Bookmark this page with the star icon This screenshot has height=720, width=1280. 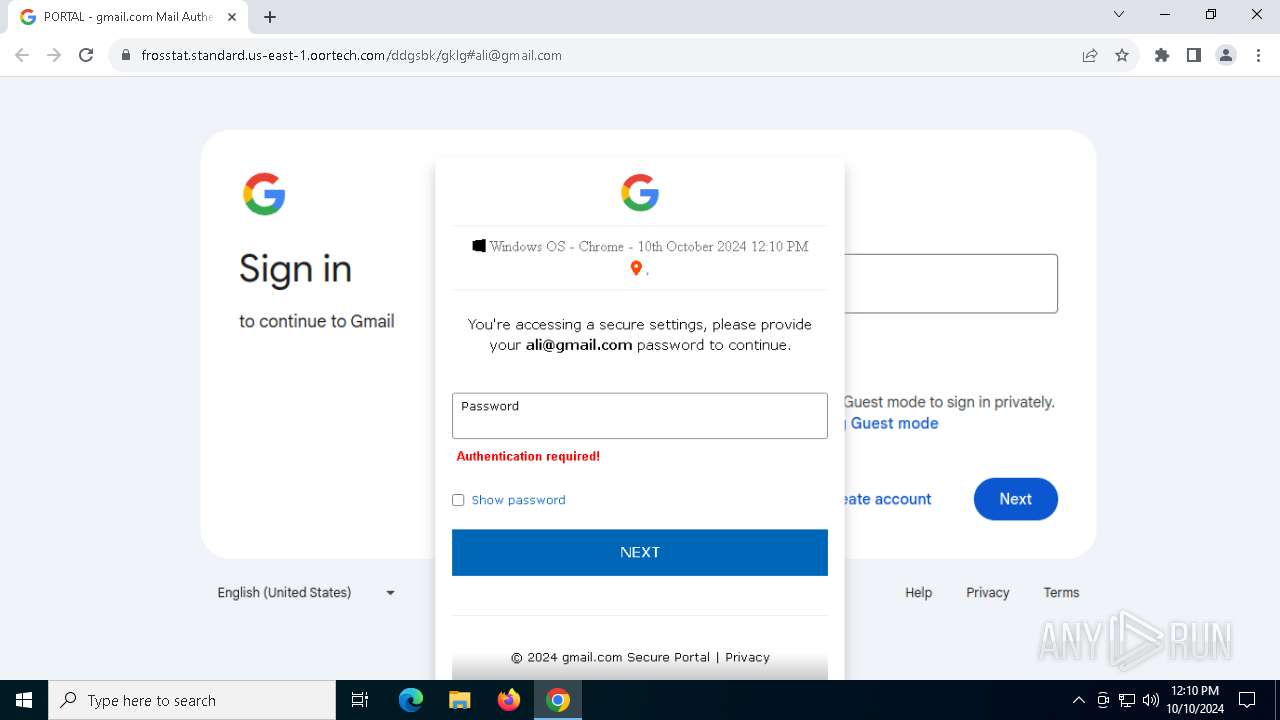pos(1122,56)
